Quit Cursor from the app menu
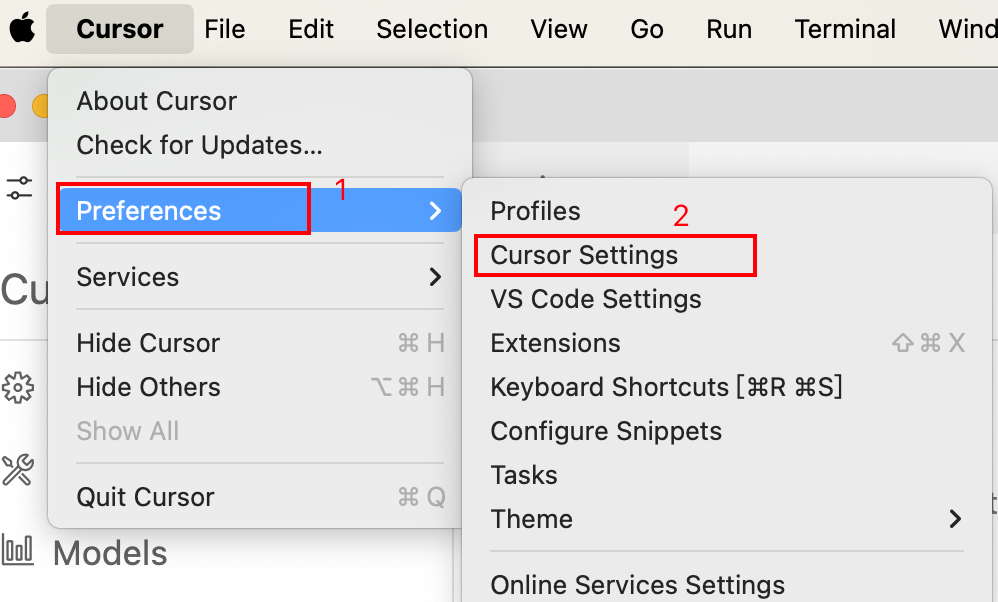 [146, 497]
